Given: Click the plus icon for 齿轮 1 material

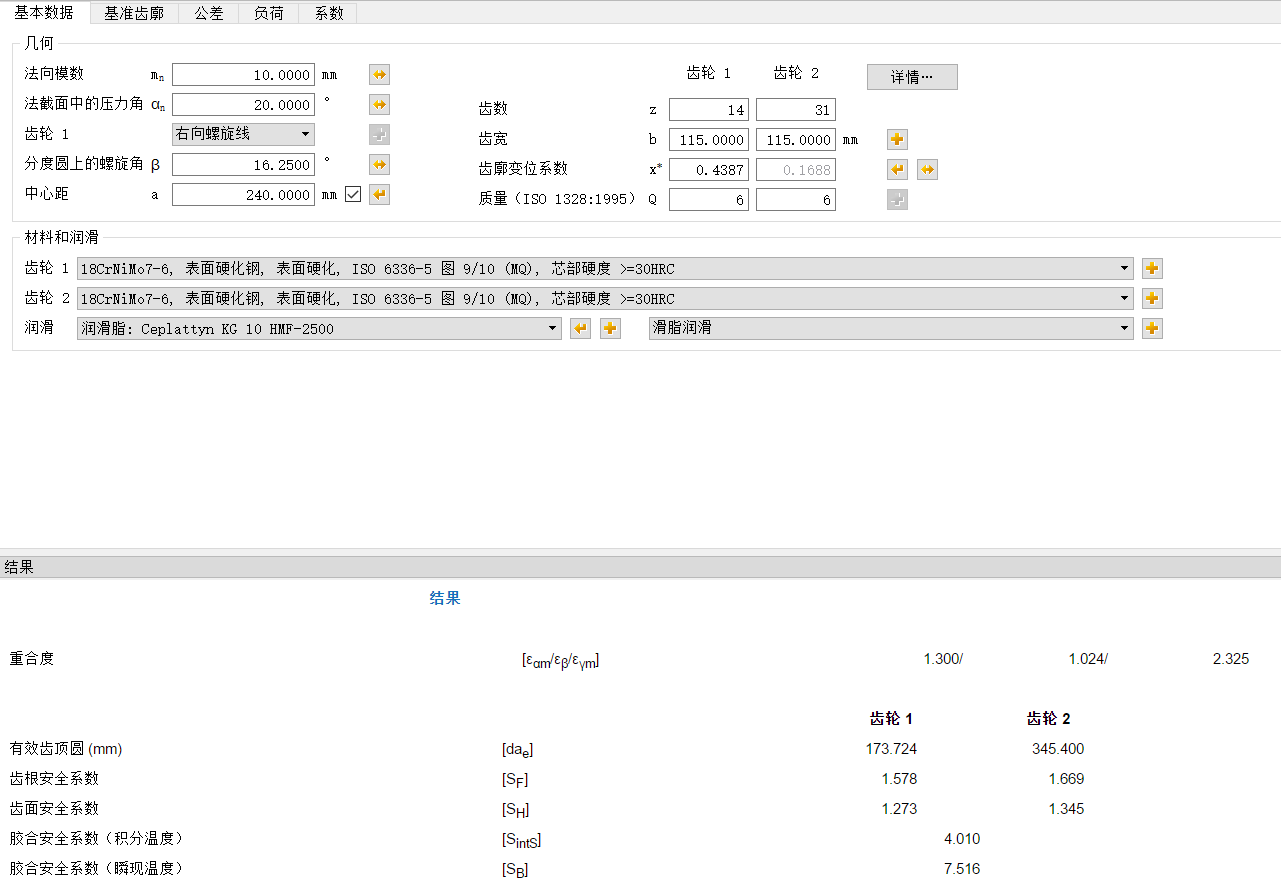Looking at the screenshot, I should point(1152,268).
